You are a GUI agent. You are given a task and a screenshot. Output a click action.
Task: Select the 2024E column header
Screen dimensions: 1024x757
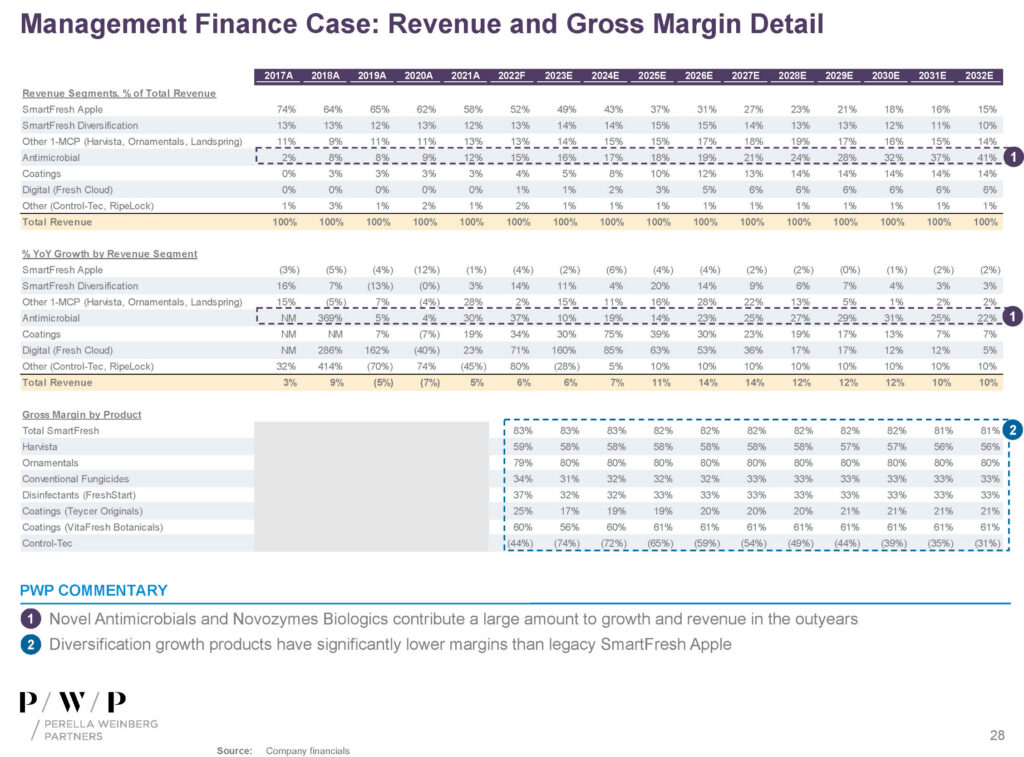point(605,76)
